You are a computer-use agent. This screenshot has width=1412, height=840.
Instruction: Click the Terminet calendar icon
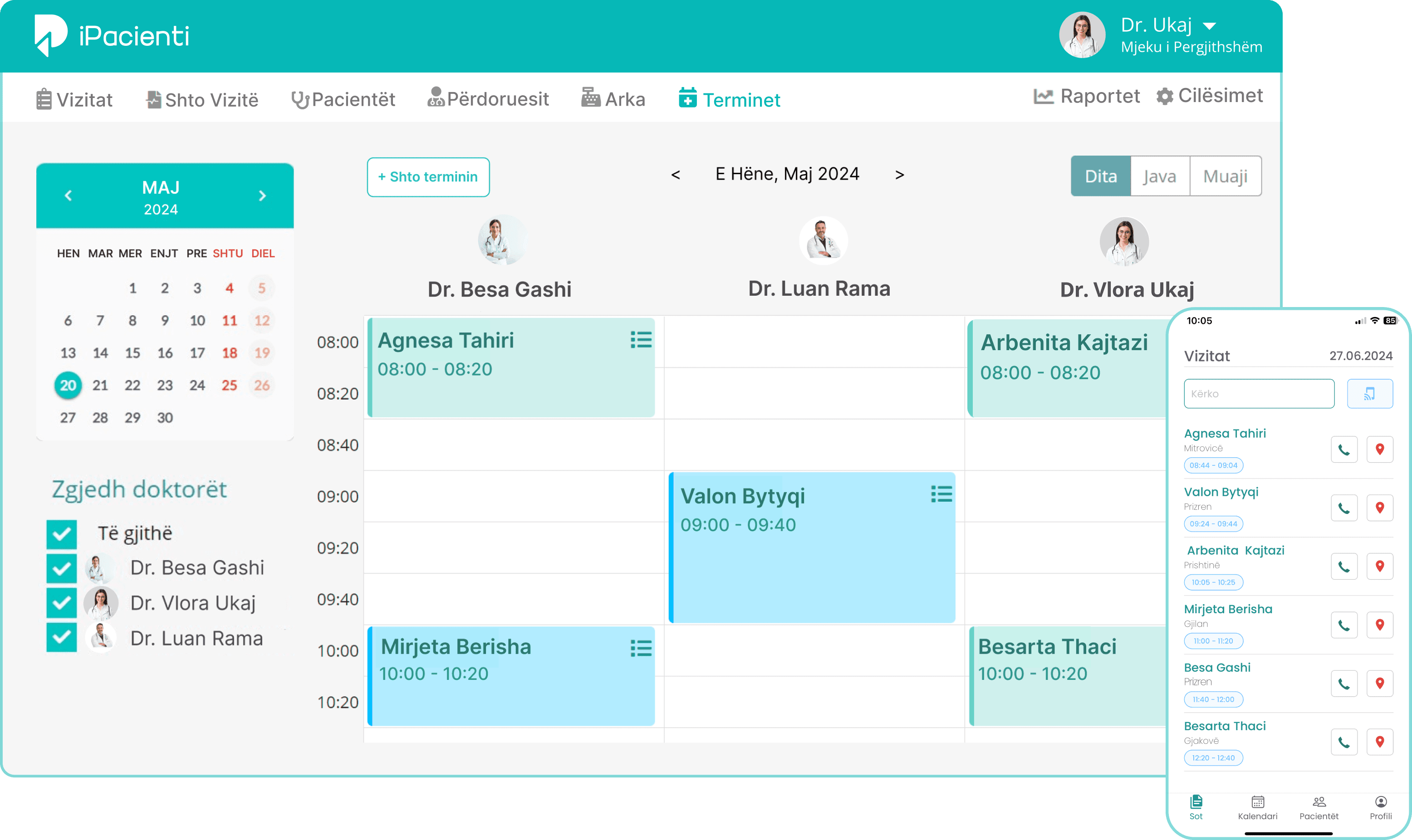pyautogui.click(x=687, y=97)
